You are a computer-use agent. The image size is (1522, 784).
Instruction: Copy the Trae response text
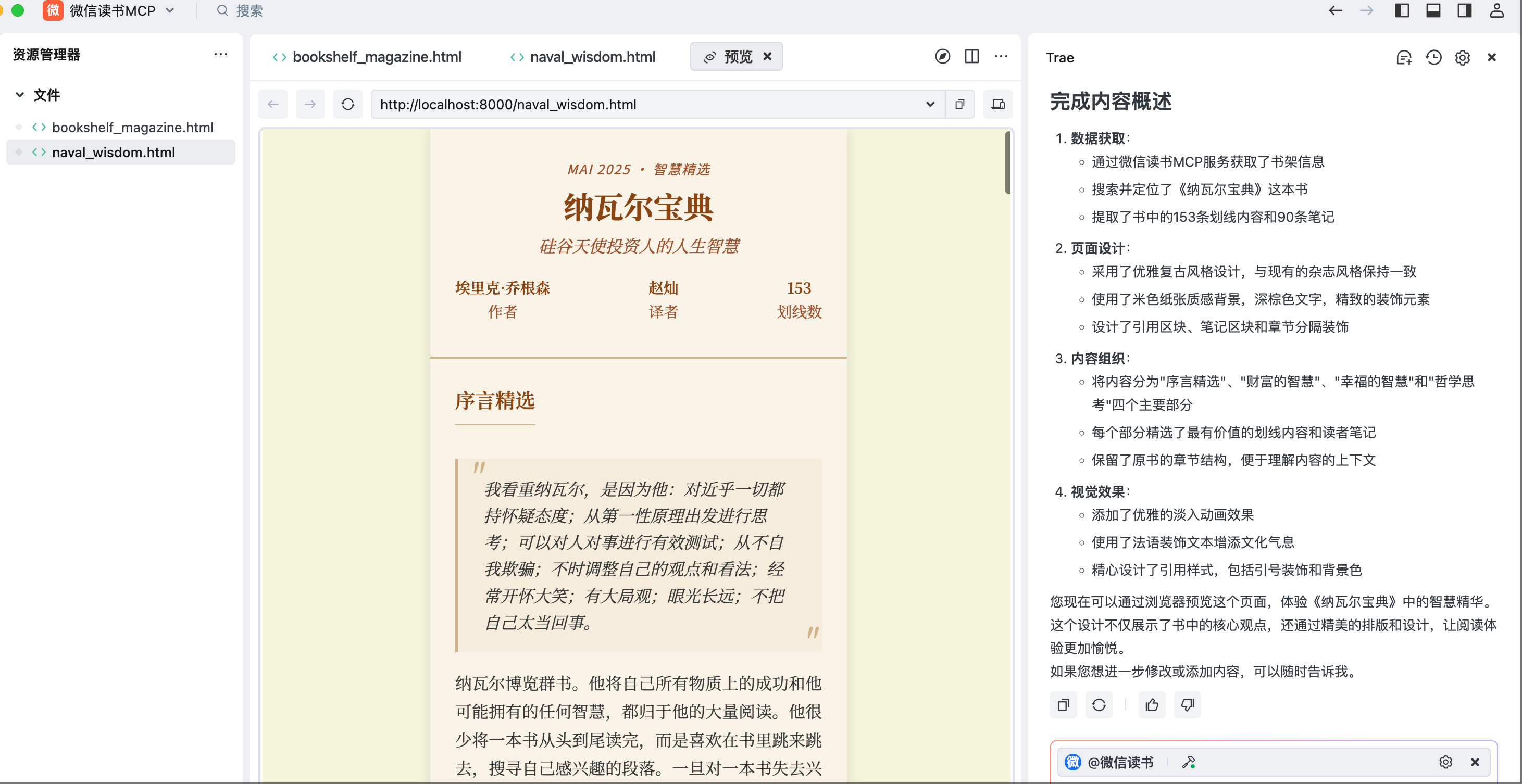point(1063,704)
